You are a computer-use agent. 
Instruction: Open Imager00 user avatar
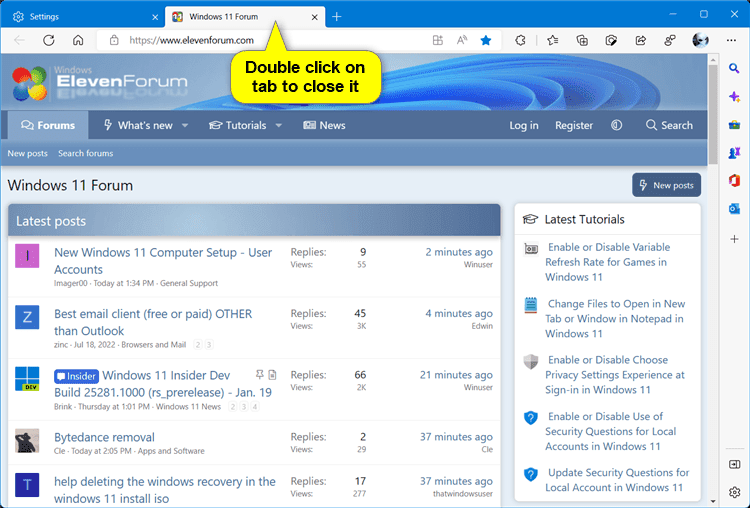27,256
